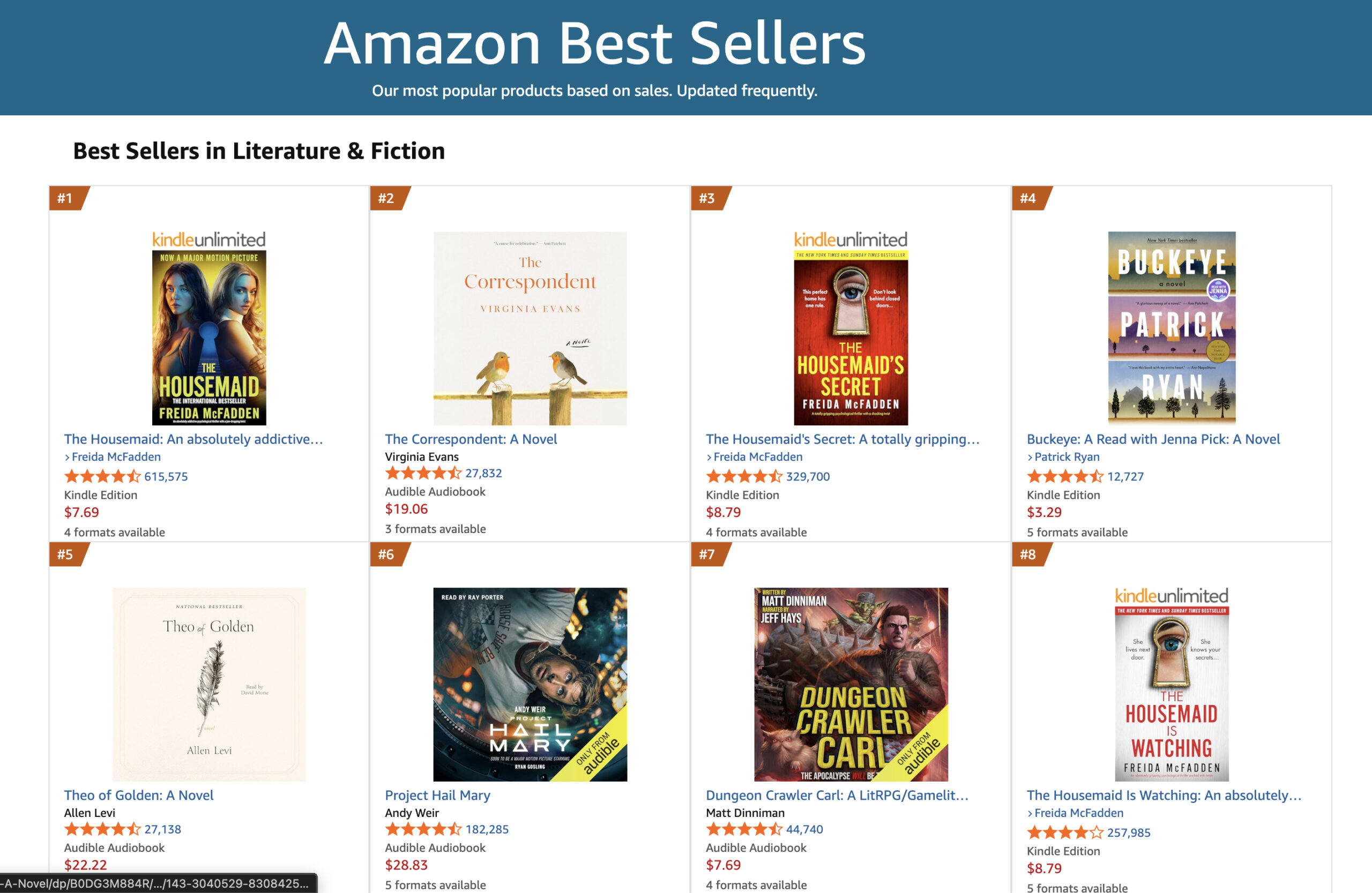Click 'Project Hail Mary' title link

coord(437,795)
